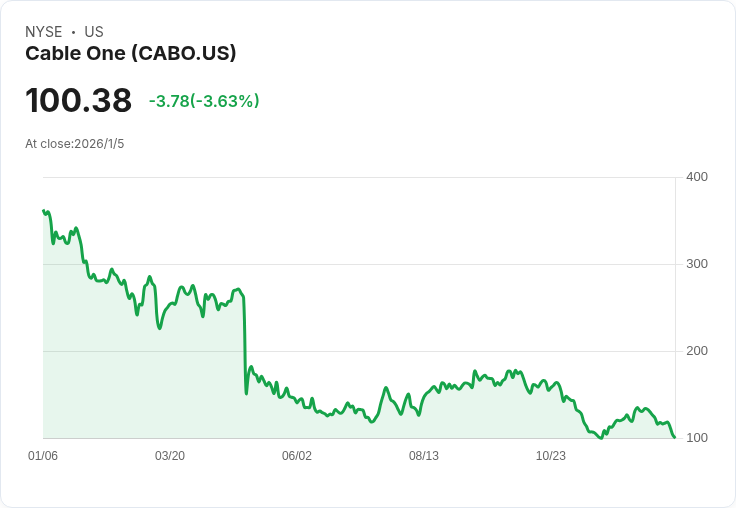
Task: Click the NYSE exchange label
Action: point(44,32)
